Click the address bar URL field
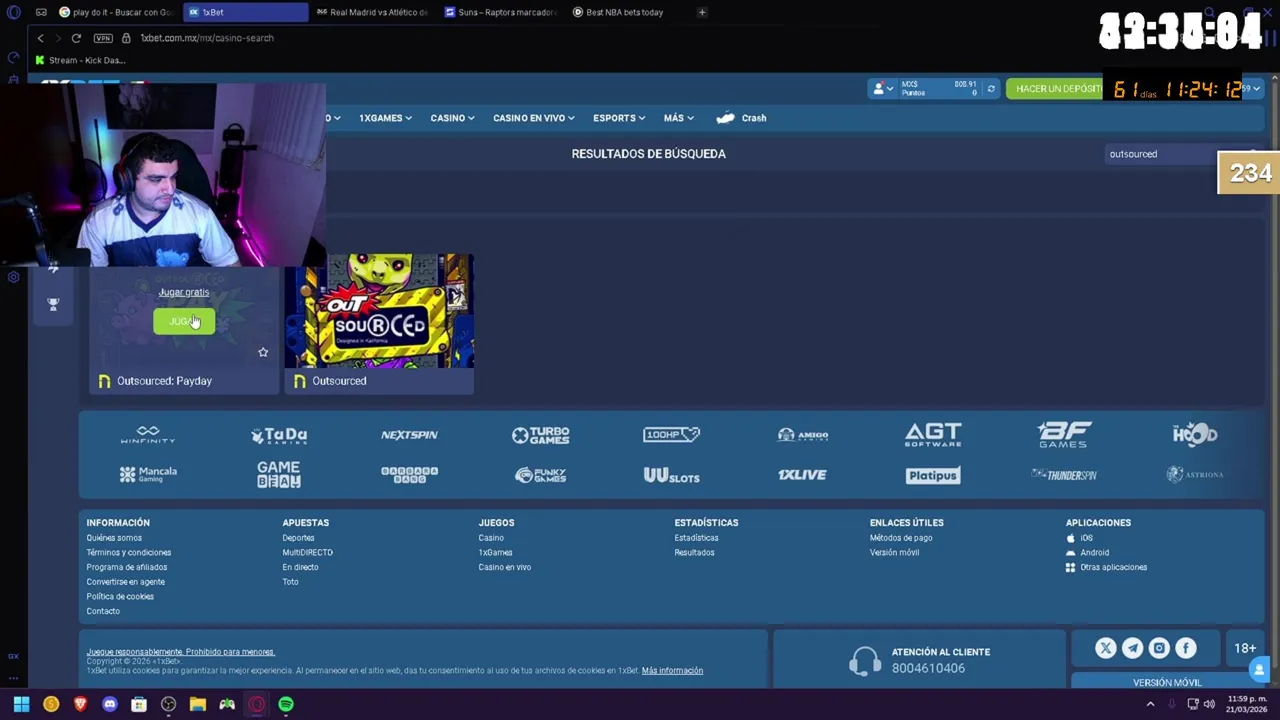 coord(207,38)
